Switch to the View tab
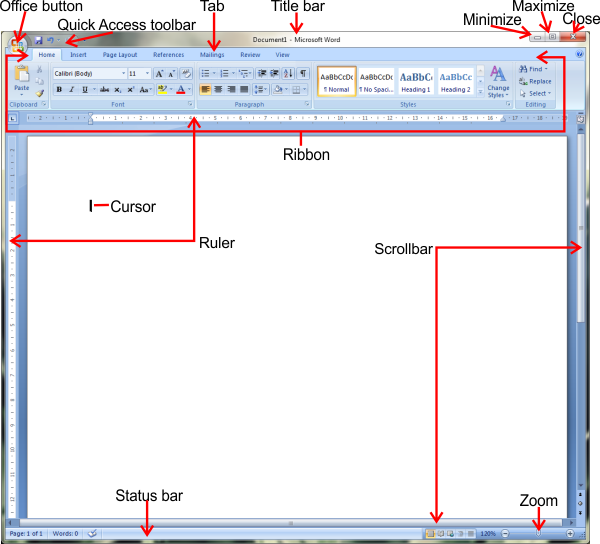Viewport: 600px width, 544px height. click(x=282, y=55)
